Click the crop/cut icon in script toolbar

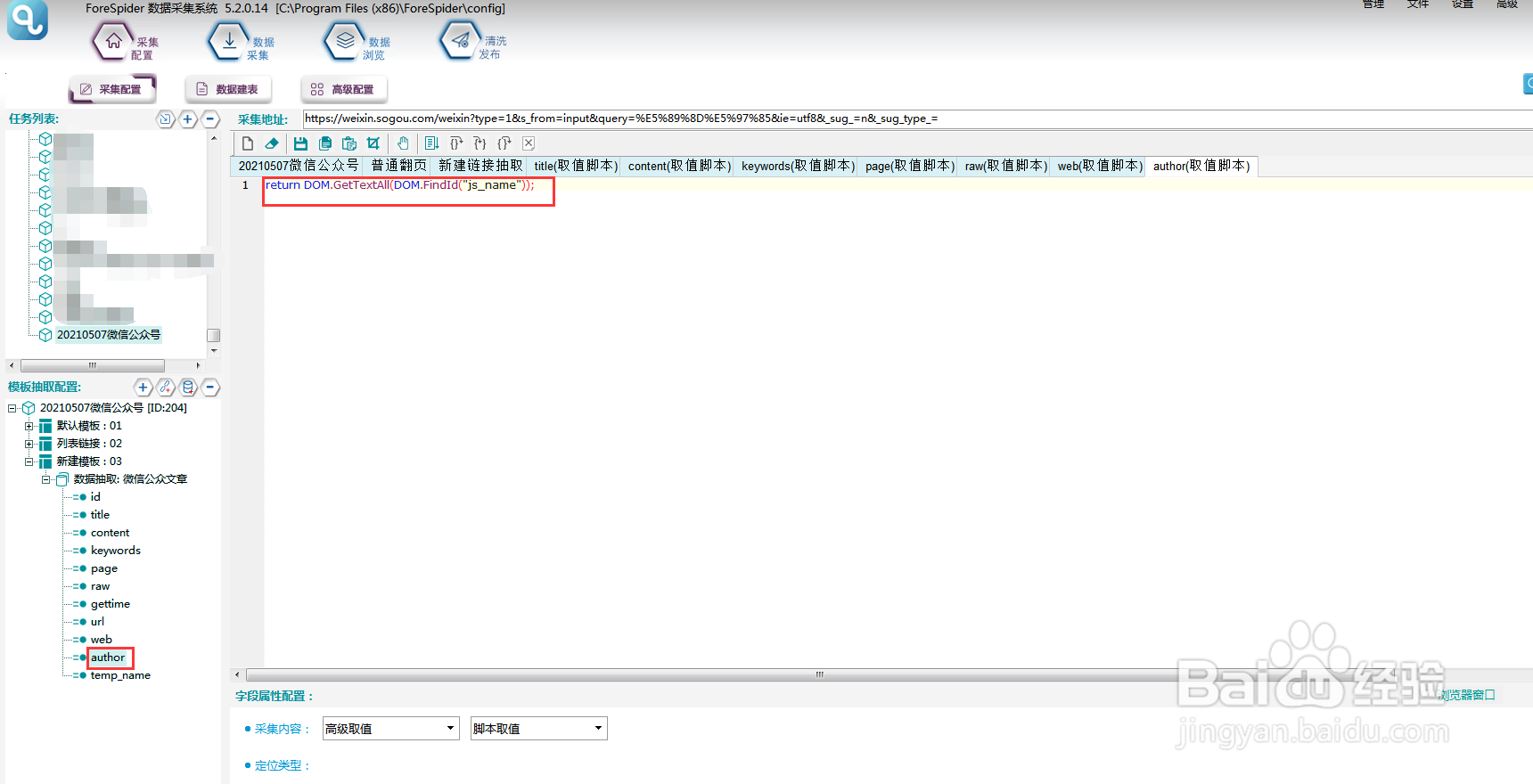pyautogui.click(x=373, y=143)
